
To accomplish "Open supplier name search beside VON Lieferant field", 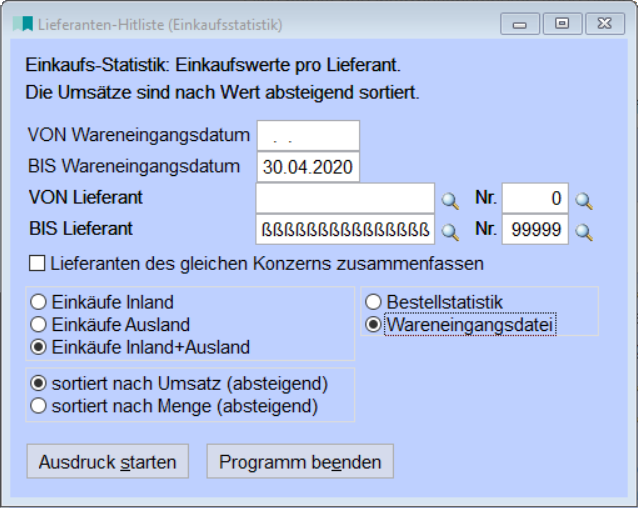I will (x=450, y=201).
